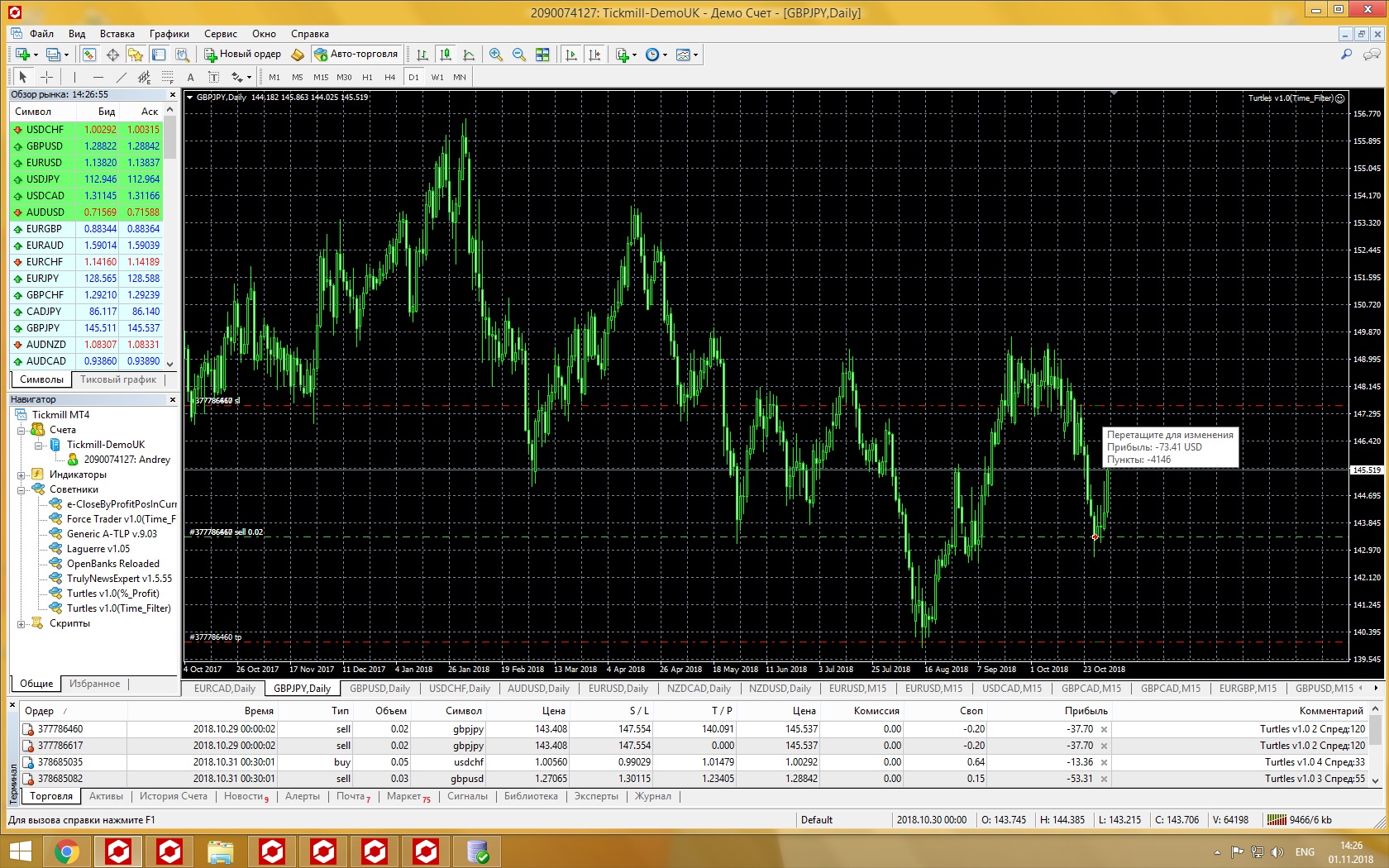Click the Новый ордер button
Screen dimensions: 1389x868
click(x=242, y=55)
